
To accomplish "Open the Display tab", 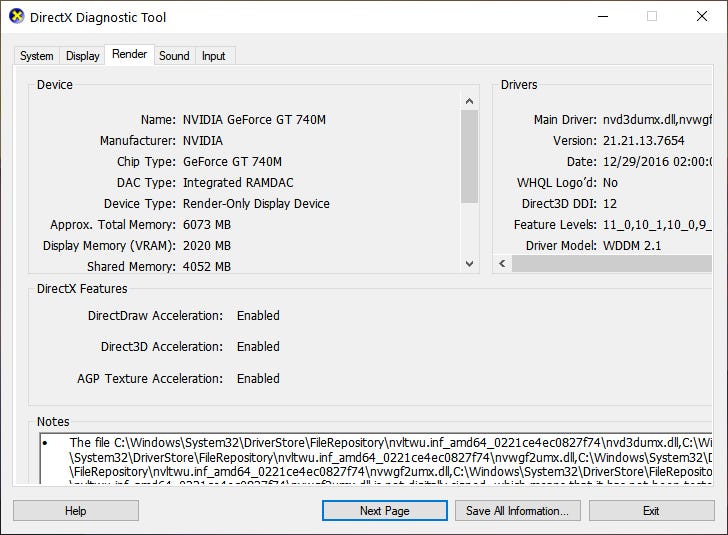I will 82,56.
